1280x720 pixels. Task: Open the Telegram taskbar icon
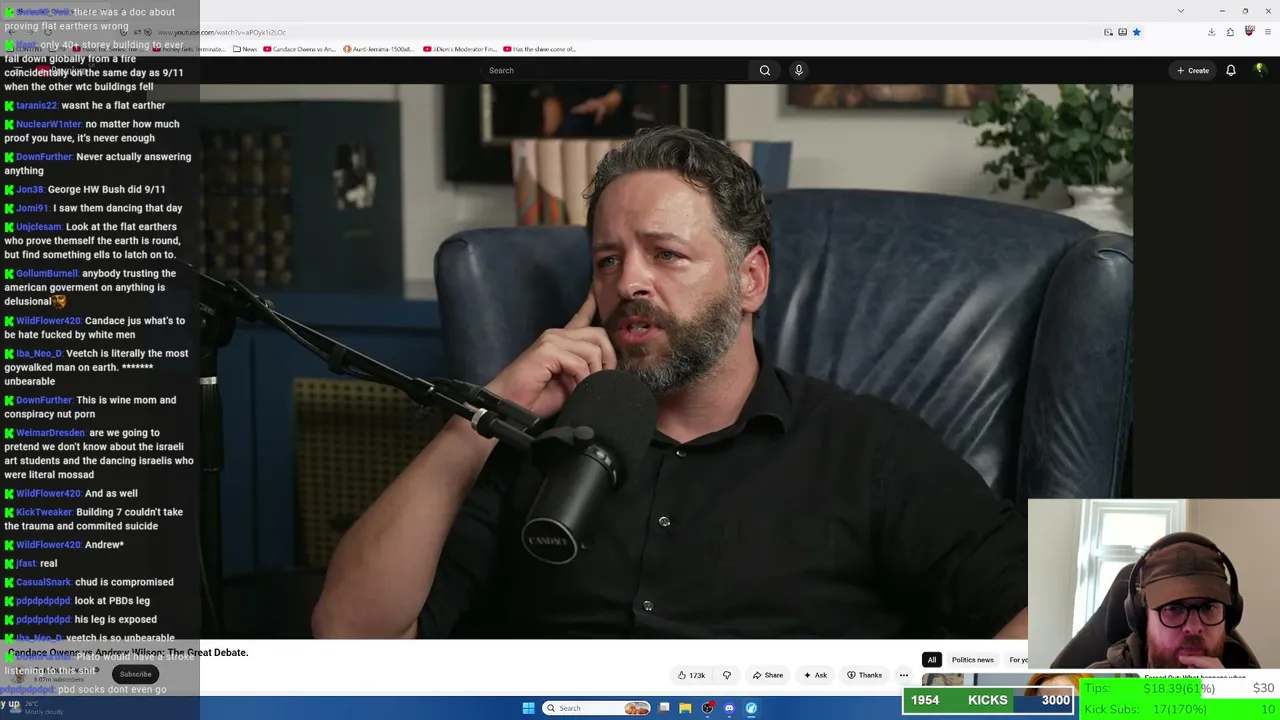tap(751, 708)
